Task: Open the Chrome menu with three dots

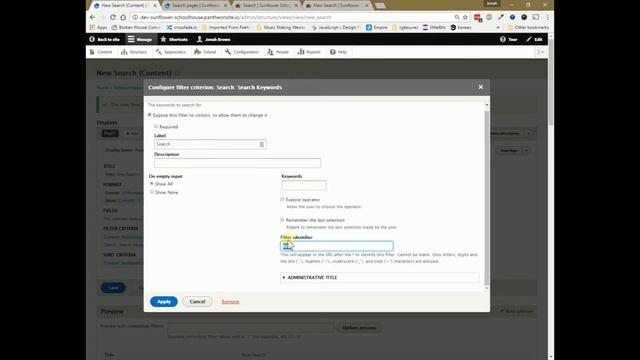Action: [x=547, y=17]
